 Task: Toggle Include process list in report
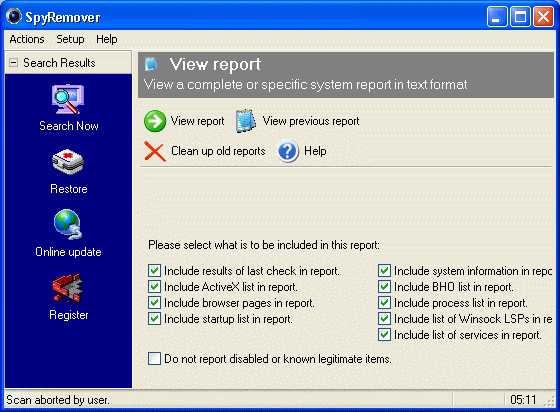(x=384, y=303)
